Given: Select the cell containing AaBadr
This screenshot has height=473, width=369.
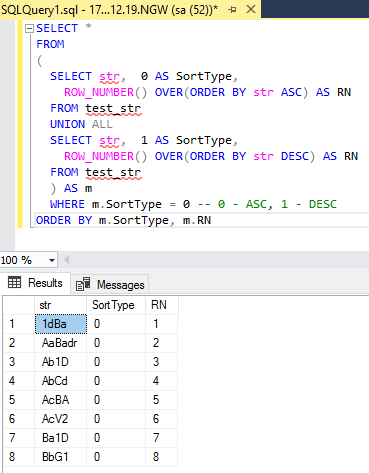Looking at the screenshot, I should [x=61, y=343].
